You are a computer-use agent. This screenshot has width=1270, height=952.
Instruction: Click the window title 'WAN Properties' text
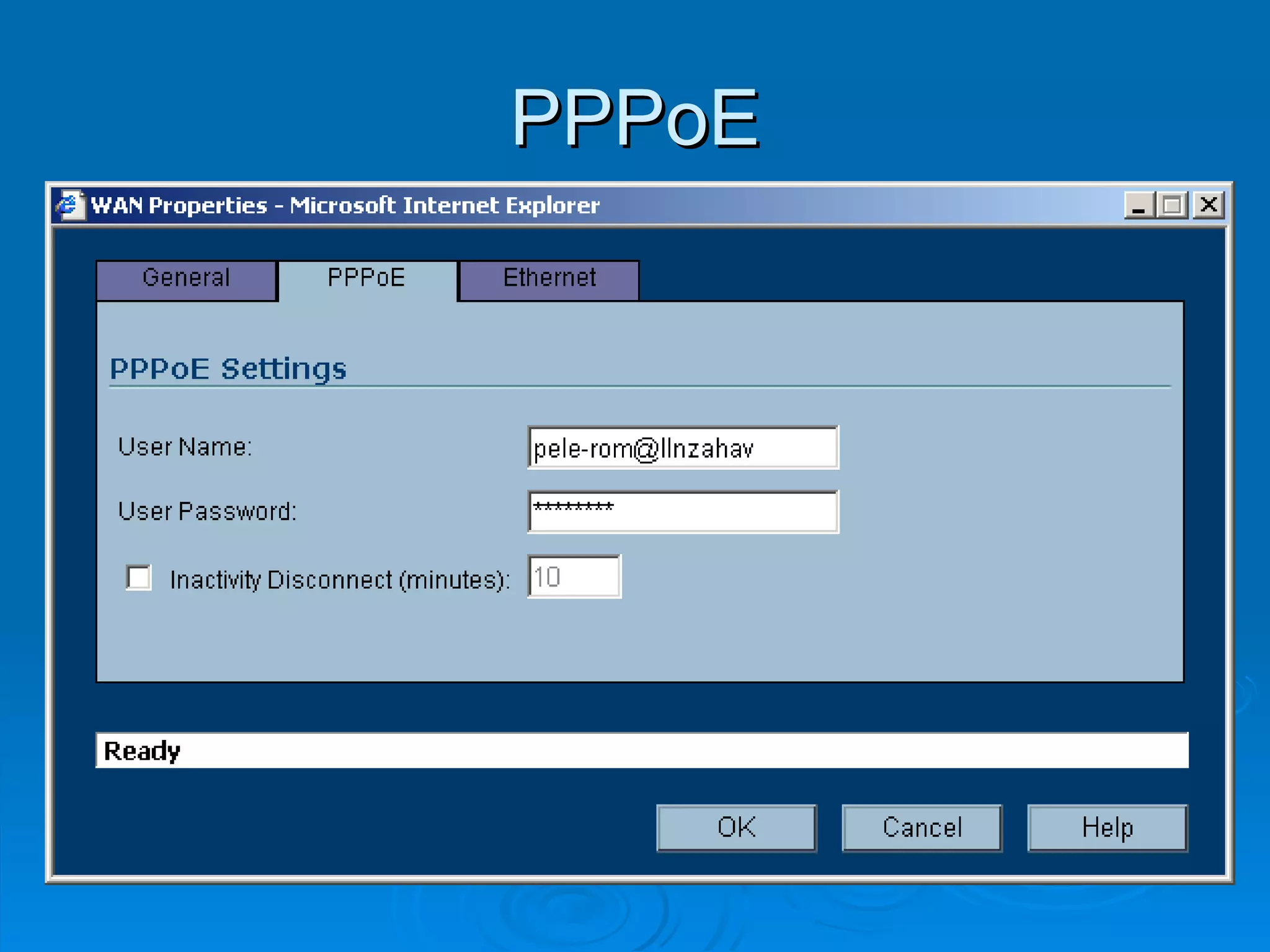point(179,205)
